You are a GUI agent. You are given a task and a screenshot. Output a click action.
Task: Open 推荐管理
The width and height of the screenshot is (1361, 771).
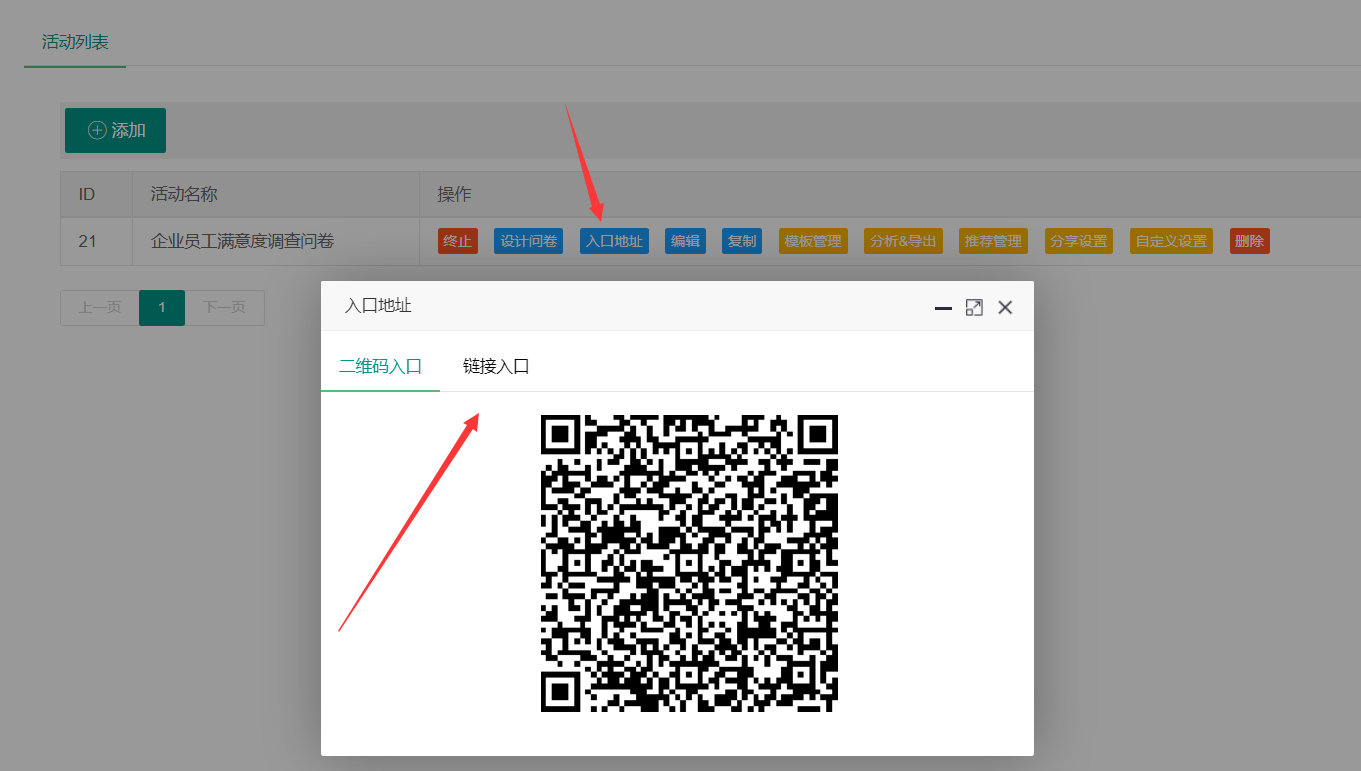point(993,241)
